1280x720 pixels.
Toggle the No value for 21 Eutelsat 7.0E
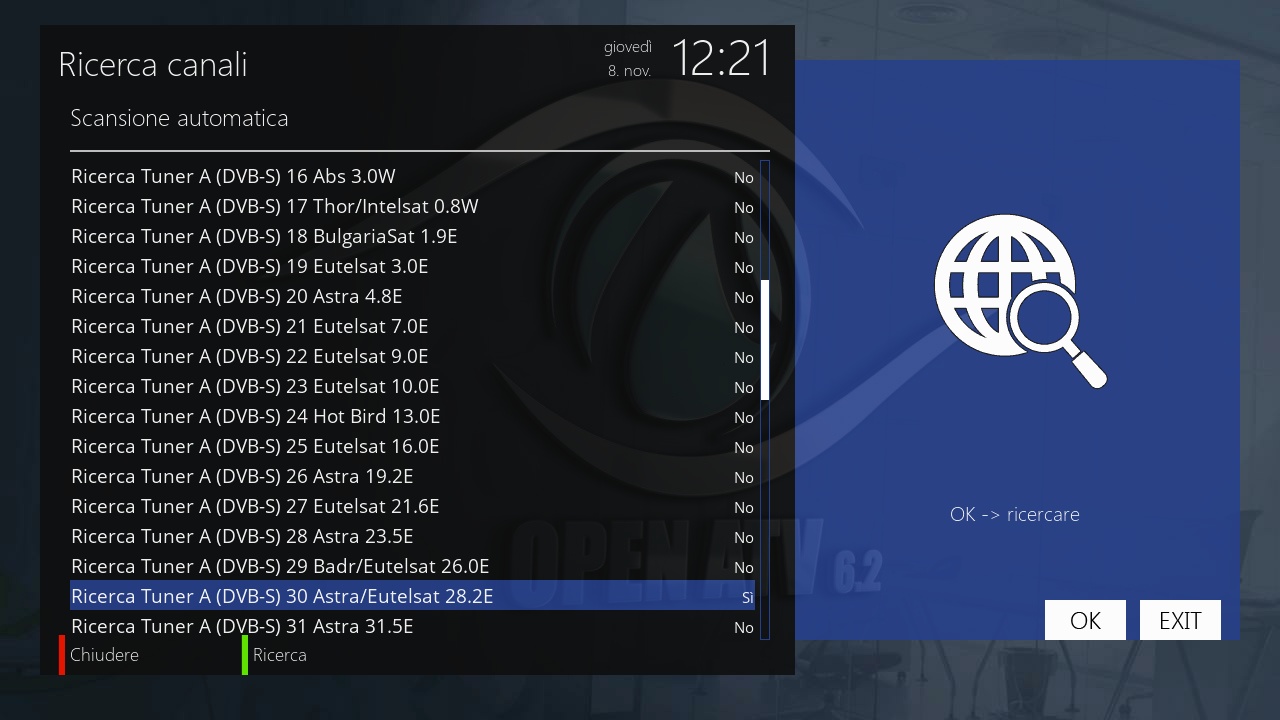[743, 327]
